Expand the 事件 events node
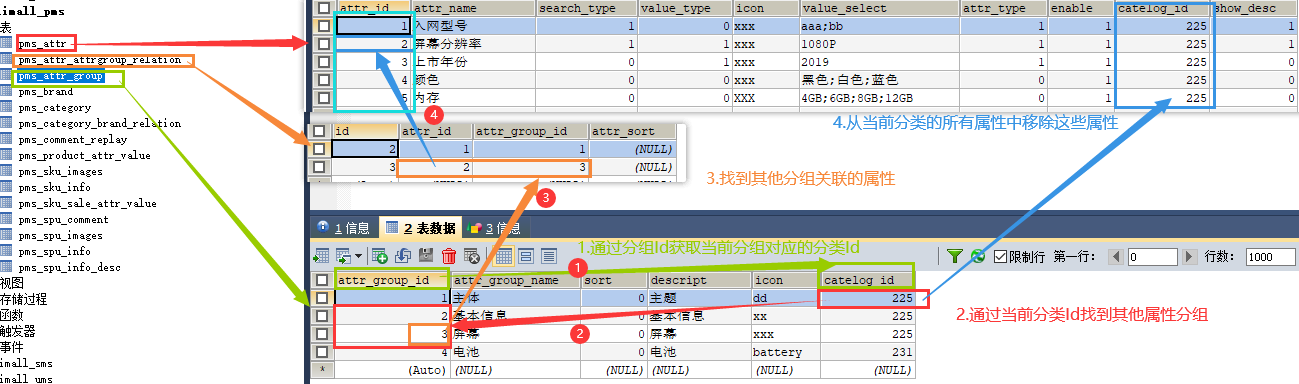The height and width of the screenshot is (384, 1299). [12, 347]
